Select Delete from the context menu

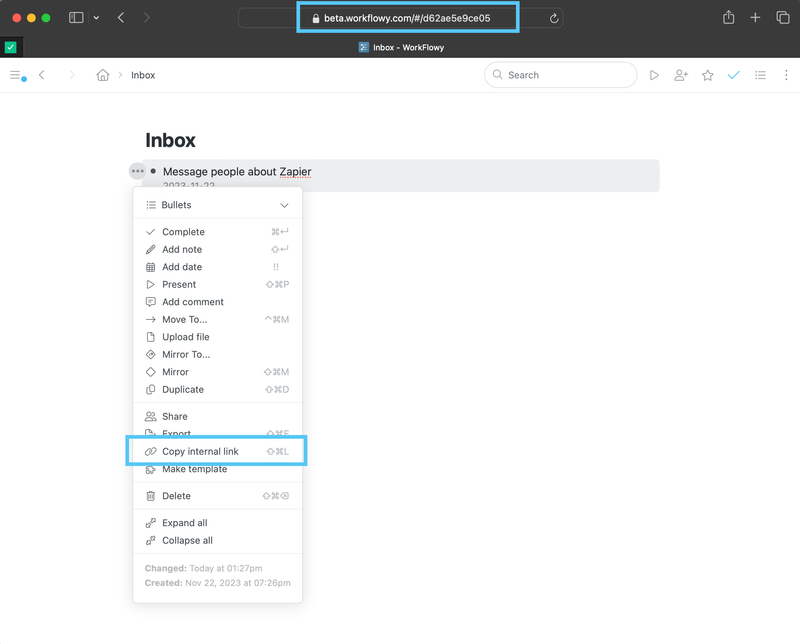176,495
